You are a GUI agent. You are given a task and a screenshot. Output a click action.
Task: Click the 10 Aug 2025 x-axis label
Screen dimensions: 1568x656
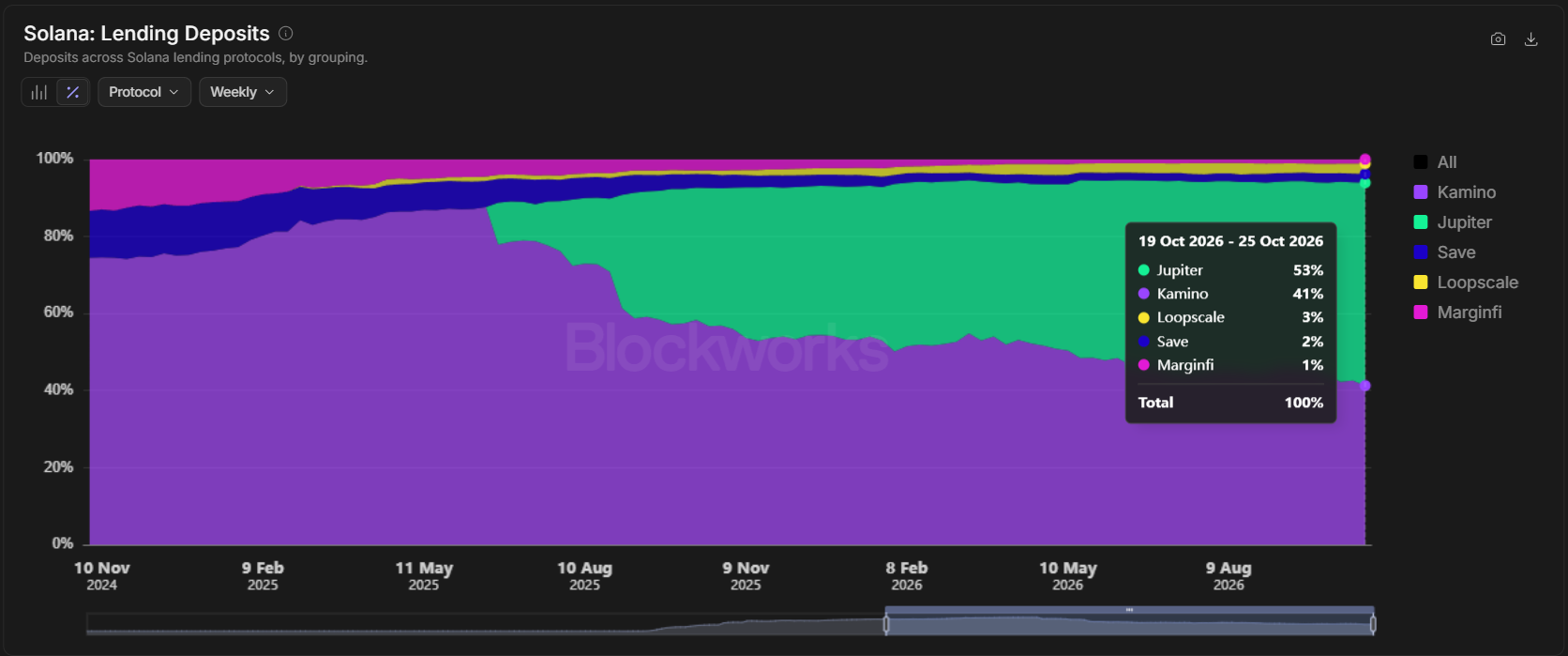pos(584,576)
